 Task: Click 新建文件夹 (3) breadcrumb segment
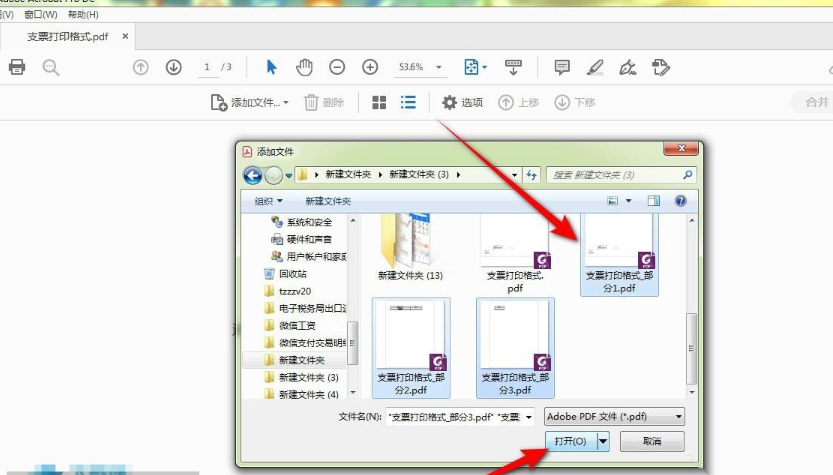[419, 174]
